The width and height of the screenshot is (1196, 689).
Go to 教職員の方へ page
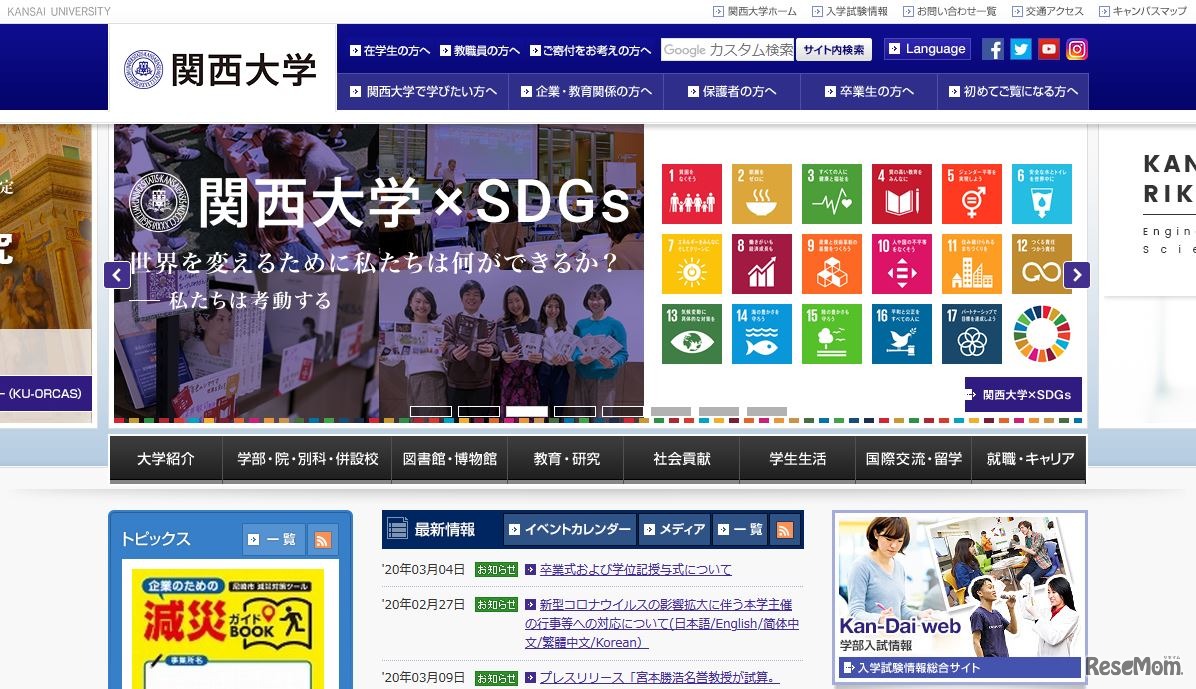coord(480,50)
